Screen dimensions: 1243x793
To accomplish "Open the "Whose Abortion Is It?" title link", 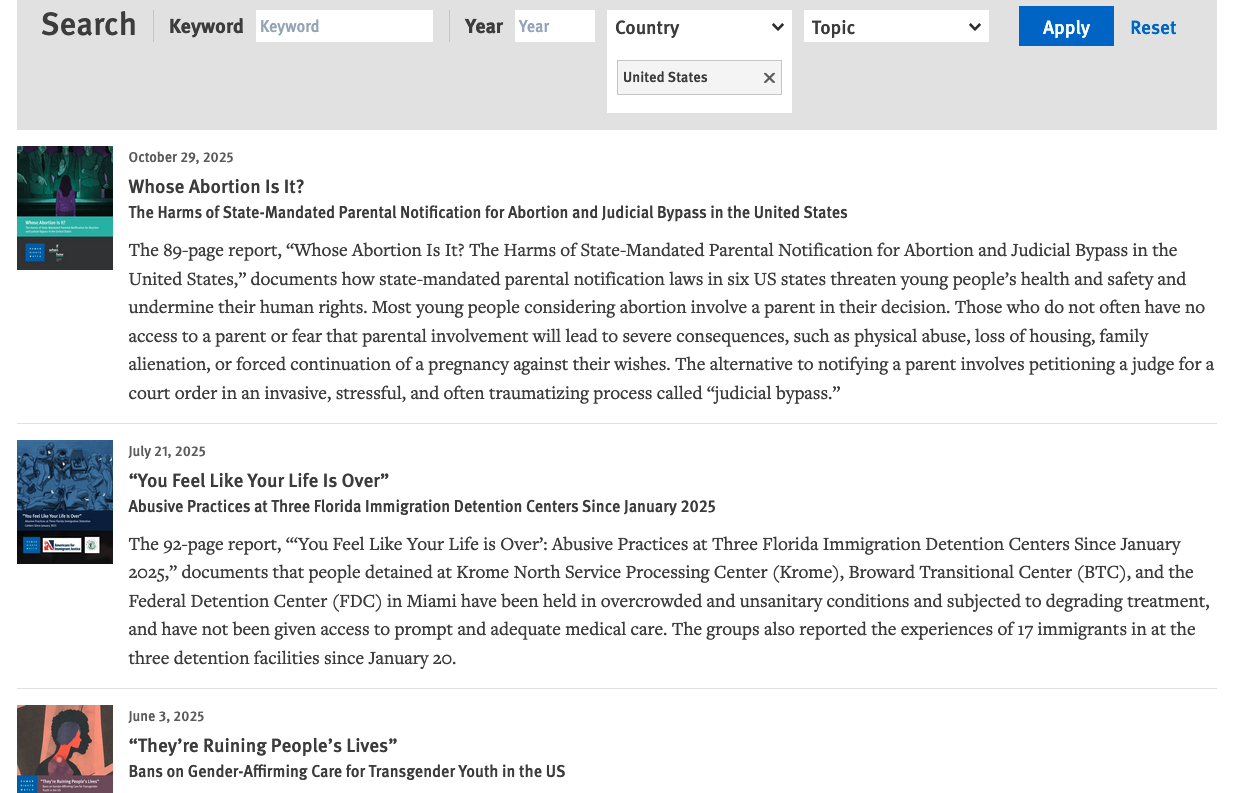I will click(x=216, y=187).
